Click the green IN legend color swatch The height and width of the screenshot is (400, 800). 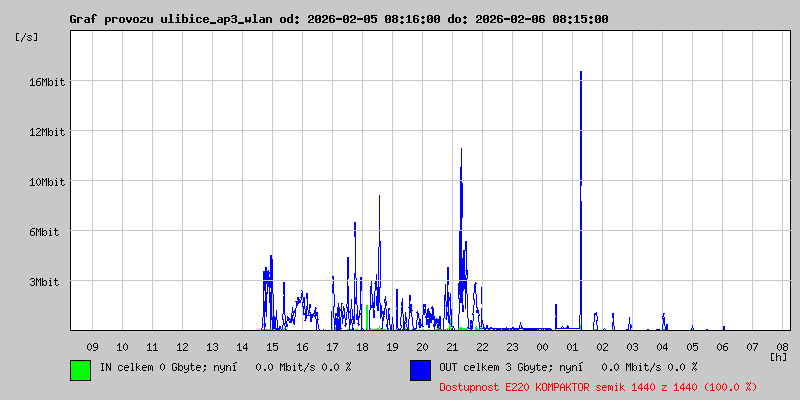click(80, 370)
